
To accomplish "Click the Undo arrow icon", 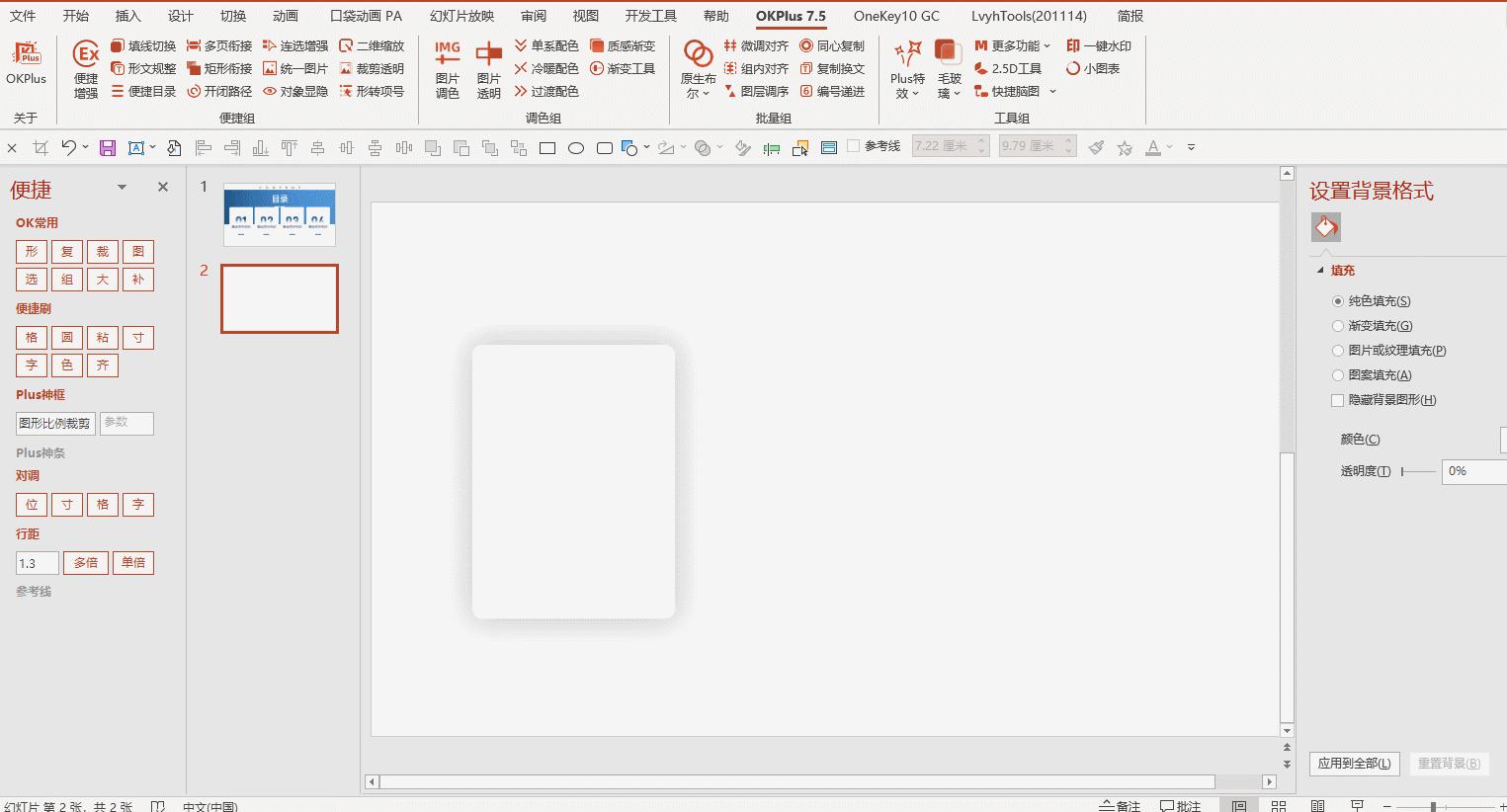I will click(x=68, y=147).
